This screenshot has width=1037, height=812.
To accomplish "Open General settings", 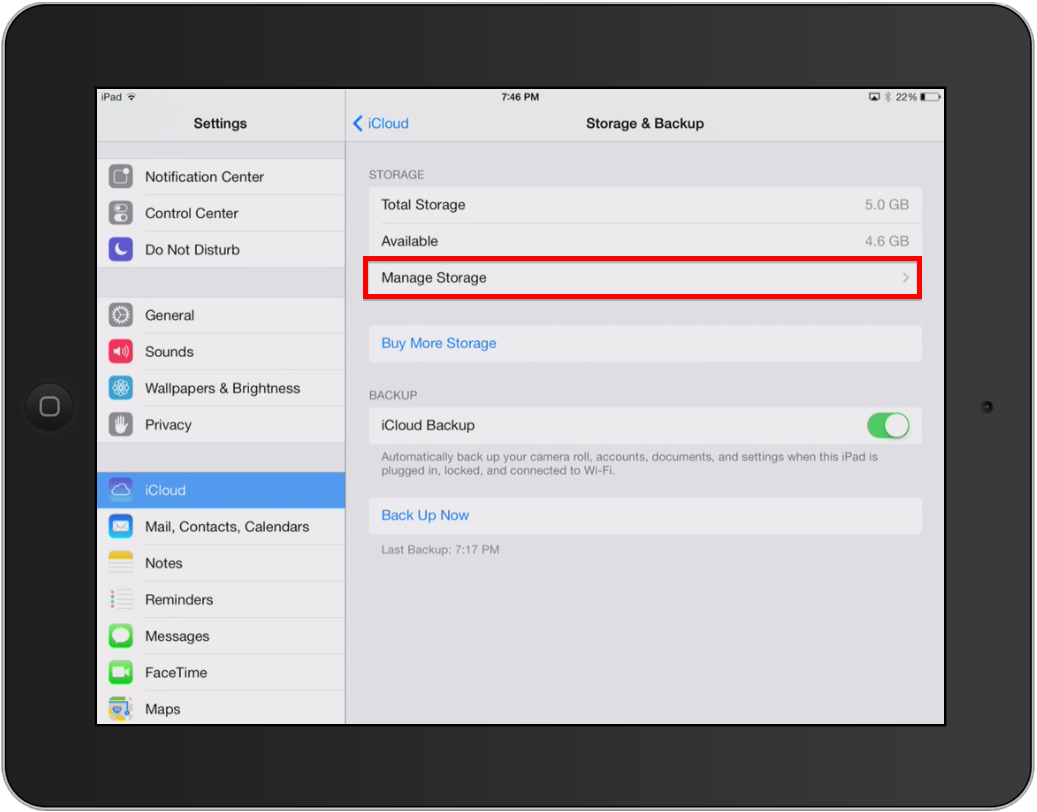I will click(221, 315).
